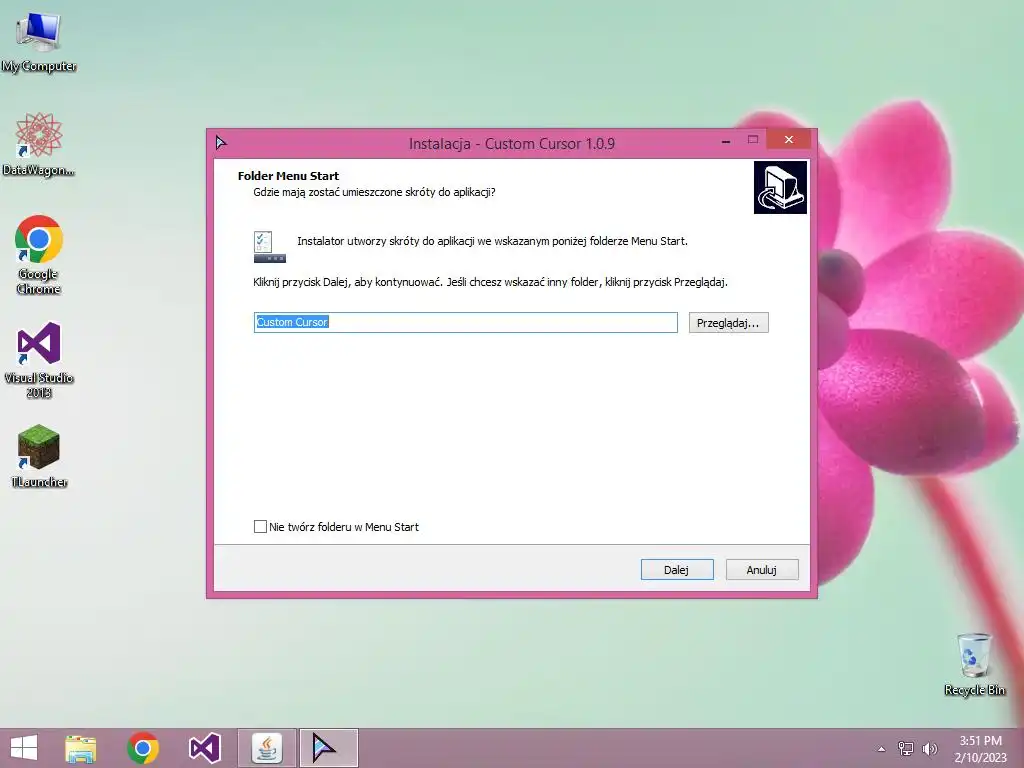Switch to the Java taskbar app
The height and width of the screenshot is (768, 1024).
pyautogui.click(x=266, y=748)
